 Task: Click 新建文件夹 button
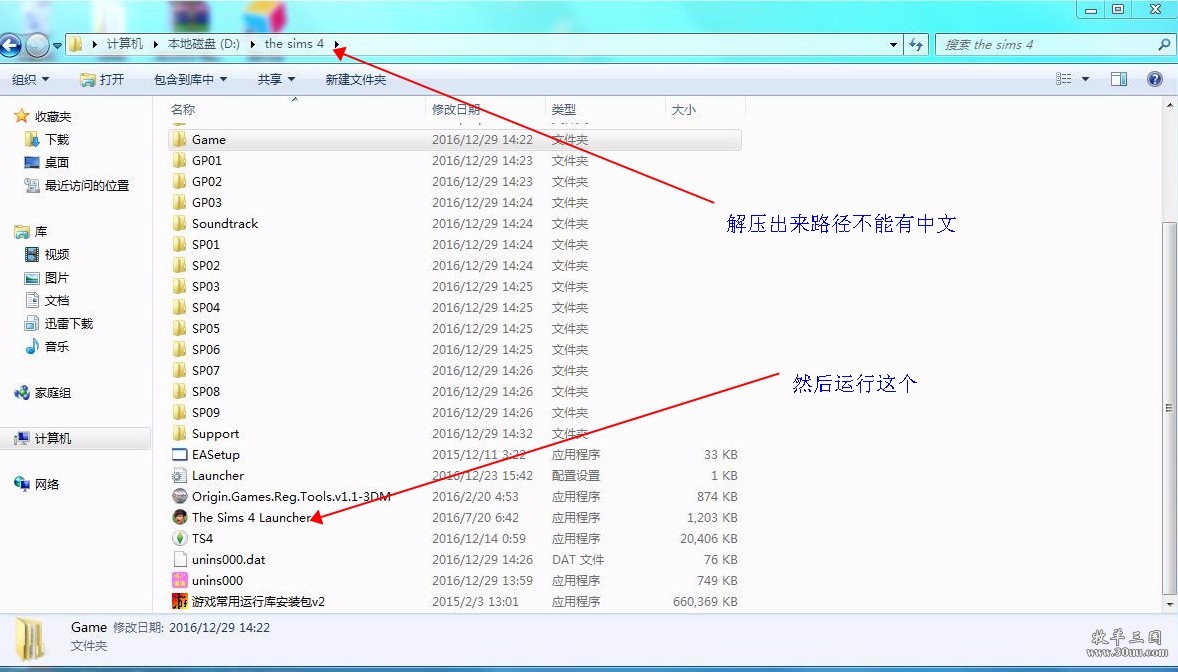tap(355, 79)
